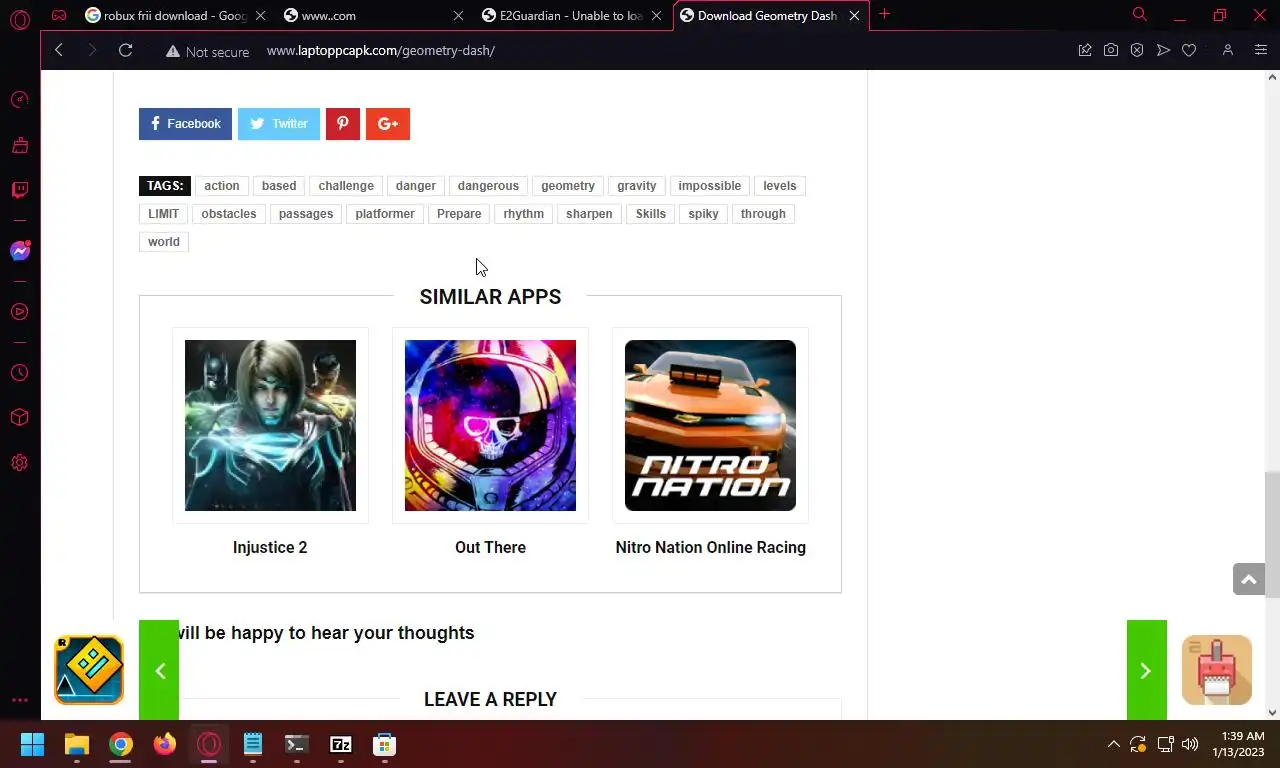The height and width of the screenshot is (768, 1280).
Task: Open the volume control in tray
Action: pyautogui.click(x=1190, y=745)
